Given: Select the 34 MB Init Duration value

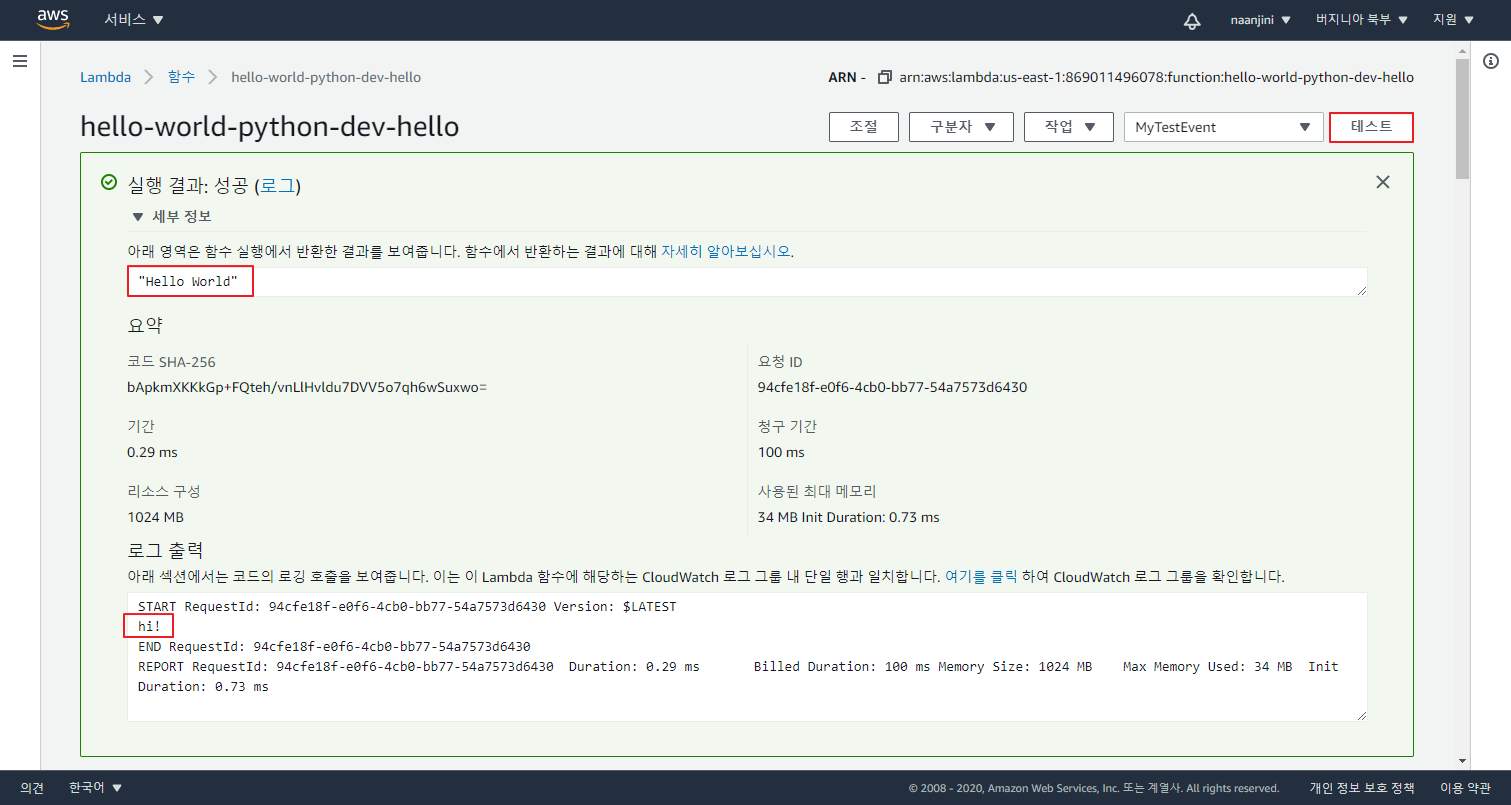Looking at the screenshot, I should (848, 517).
